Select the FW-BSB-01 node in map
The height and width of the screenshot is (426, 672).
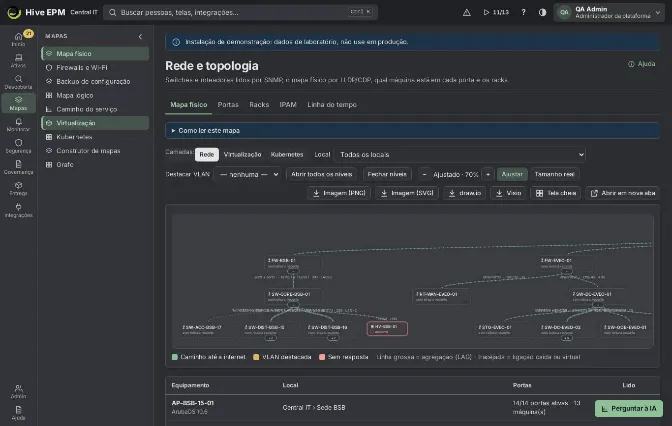pyautogui.click(x=293, y=262)
